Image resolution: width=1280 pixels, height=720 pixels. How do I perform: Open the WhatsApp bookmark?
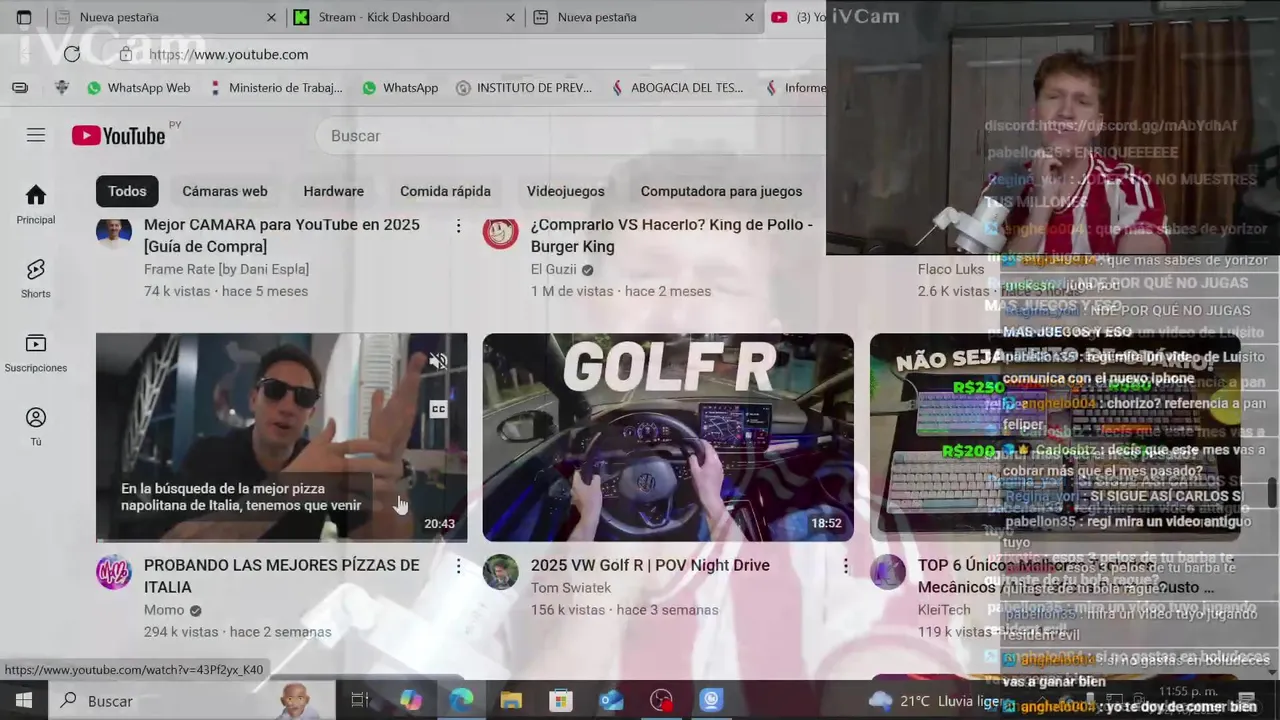tap(400, 88)
